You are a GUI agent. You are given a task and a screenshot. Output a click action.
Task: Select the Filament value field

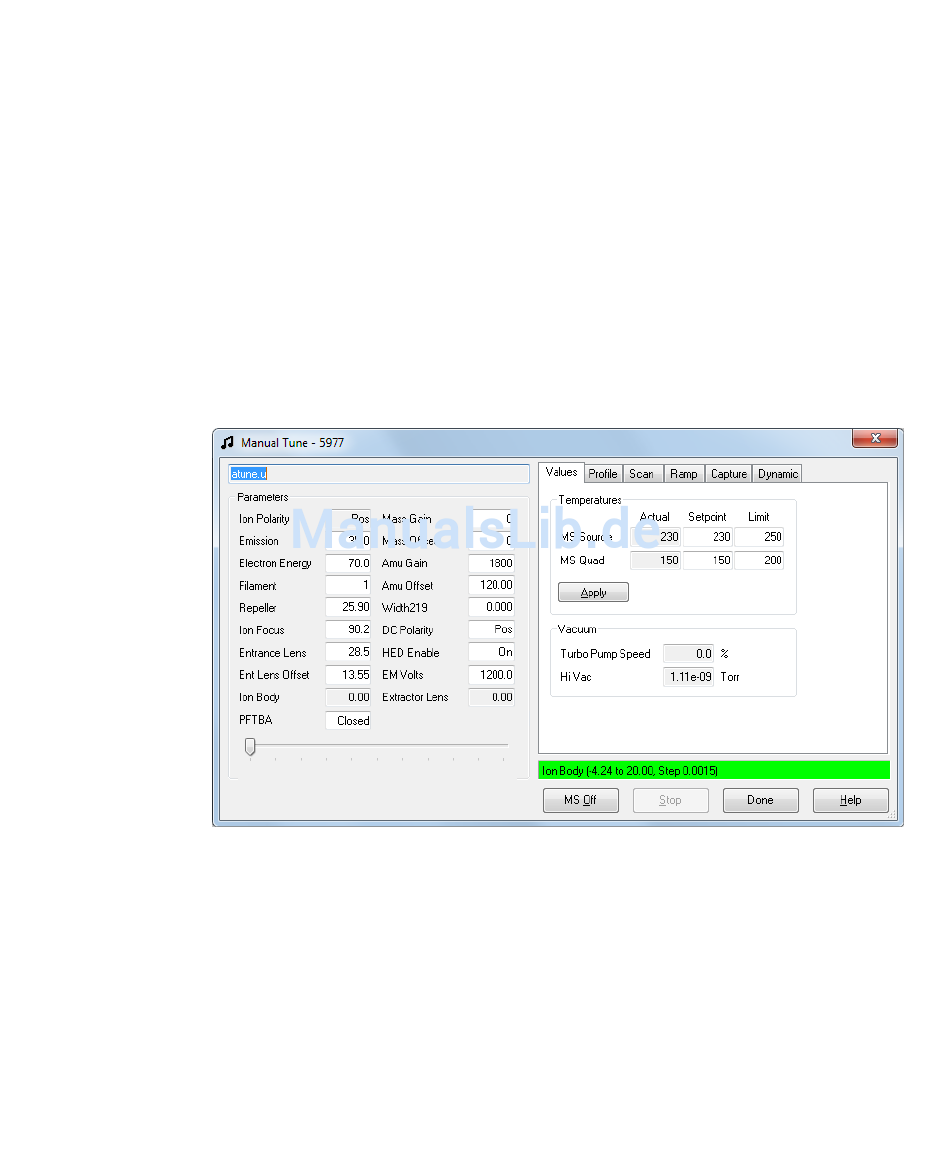348,585
